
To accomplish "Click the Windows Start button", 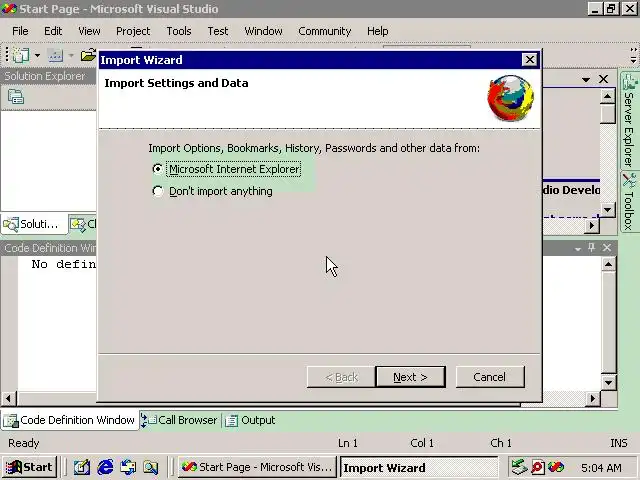I will 29,467.
